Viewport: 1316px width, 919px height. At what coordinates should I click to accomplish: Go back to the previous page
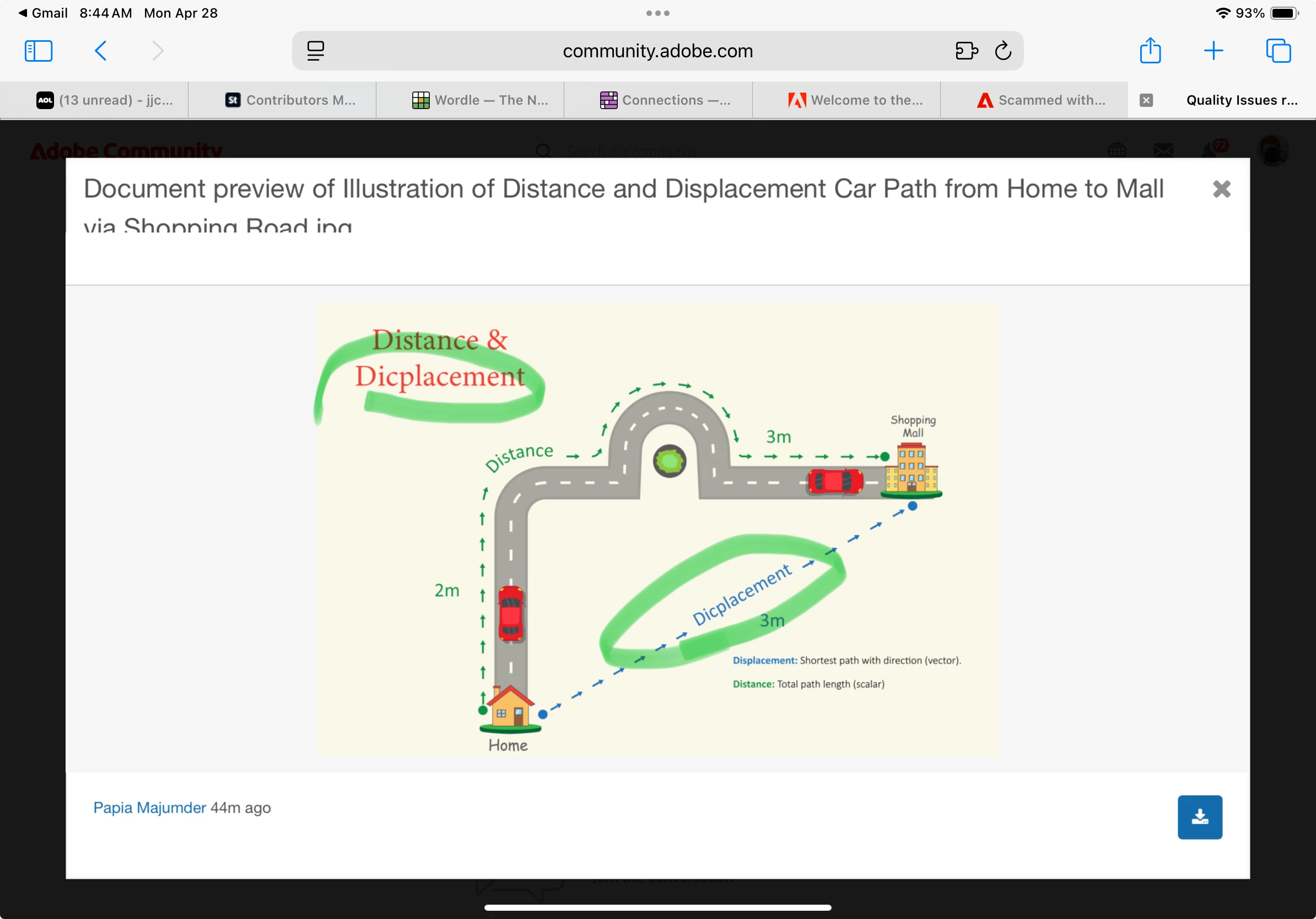(101, 51)
